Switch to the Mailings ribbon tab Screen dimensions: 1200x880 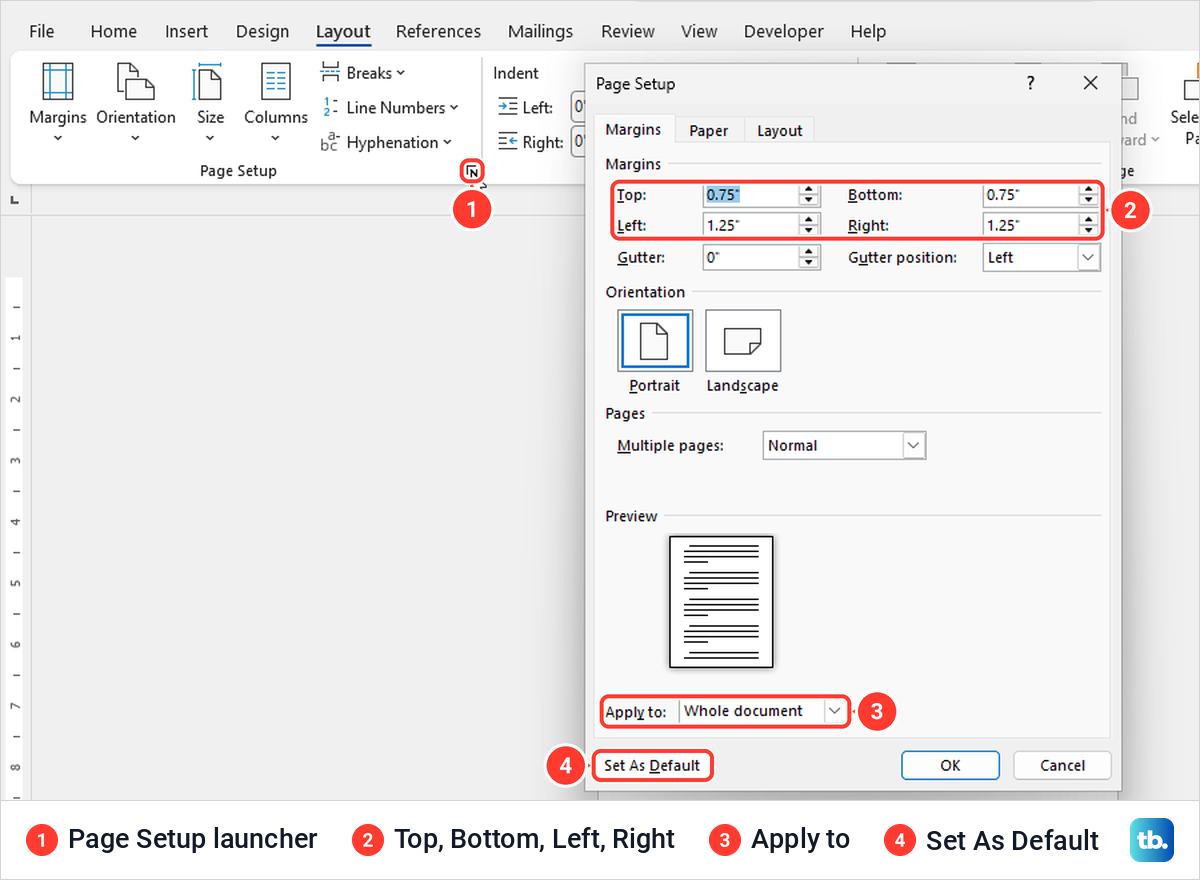pos(540,31)
